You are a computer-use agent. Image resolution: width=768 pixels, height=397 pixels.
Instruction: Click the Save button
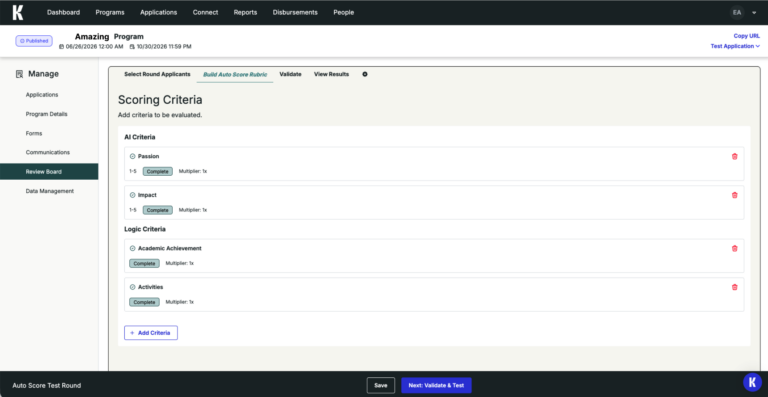point(381,385)
